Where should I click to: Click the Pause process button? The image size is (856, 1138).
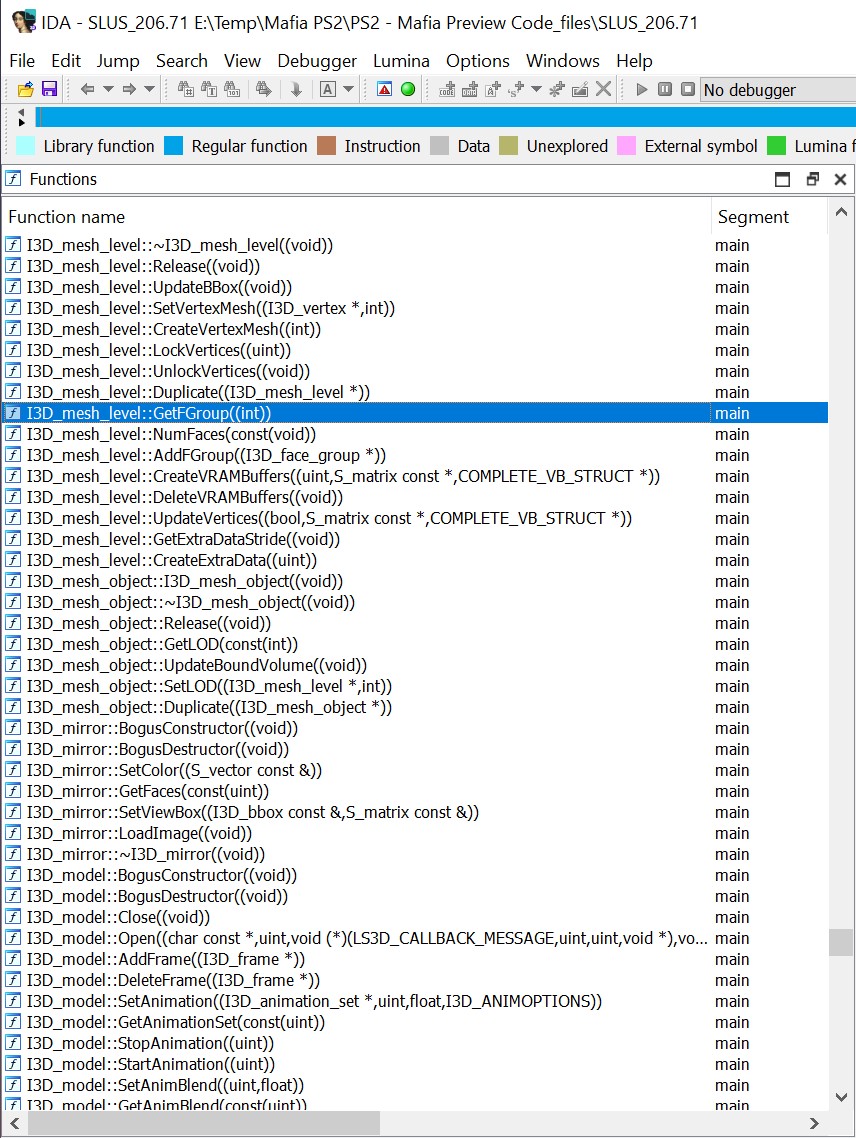(665, 90)
